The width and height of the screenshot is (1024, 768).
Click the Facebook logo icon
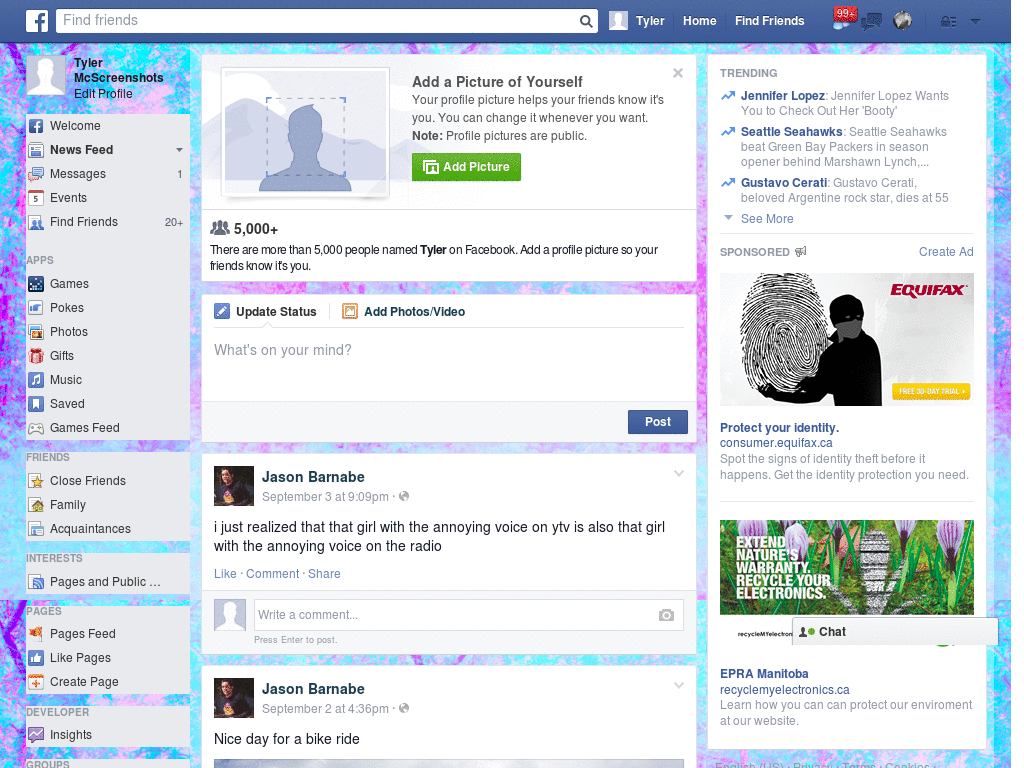[37, 21]
